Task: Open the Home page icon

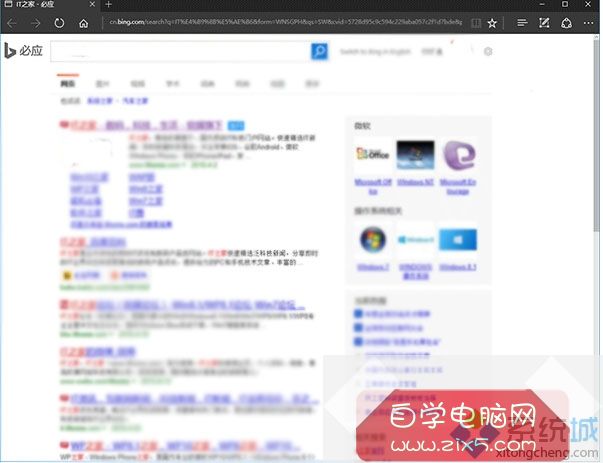Action: click(83, 23)
